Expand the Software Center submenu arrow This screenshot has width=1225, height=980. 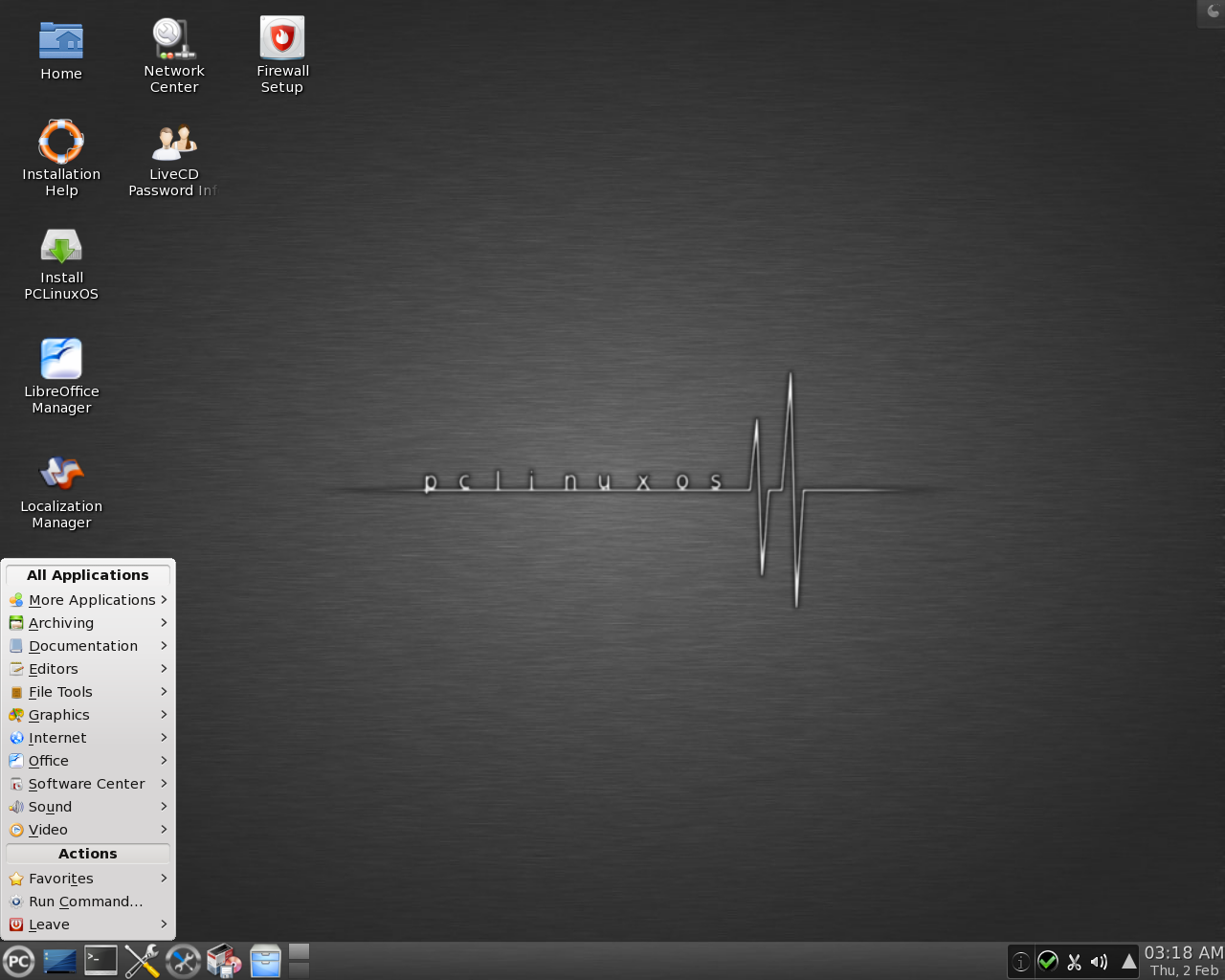coord(164,784)
